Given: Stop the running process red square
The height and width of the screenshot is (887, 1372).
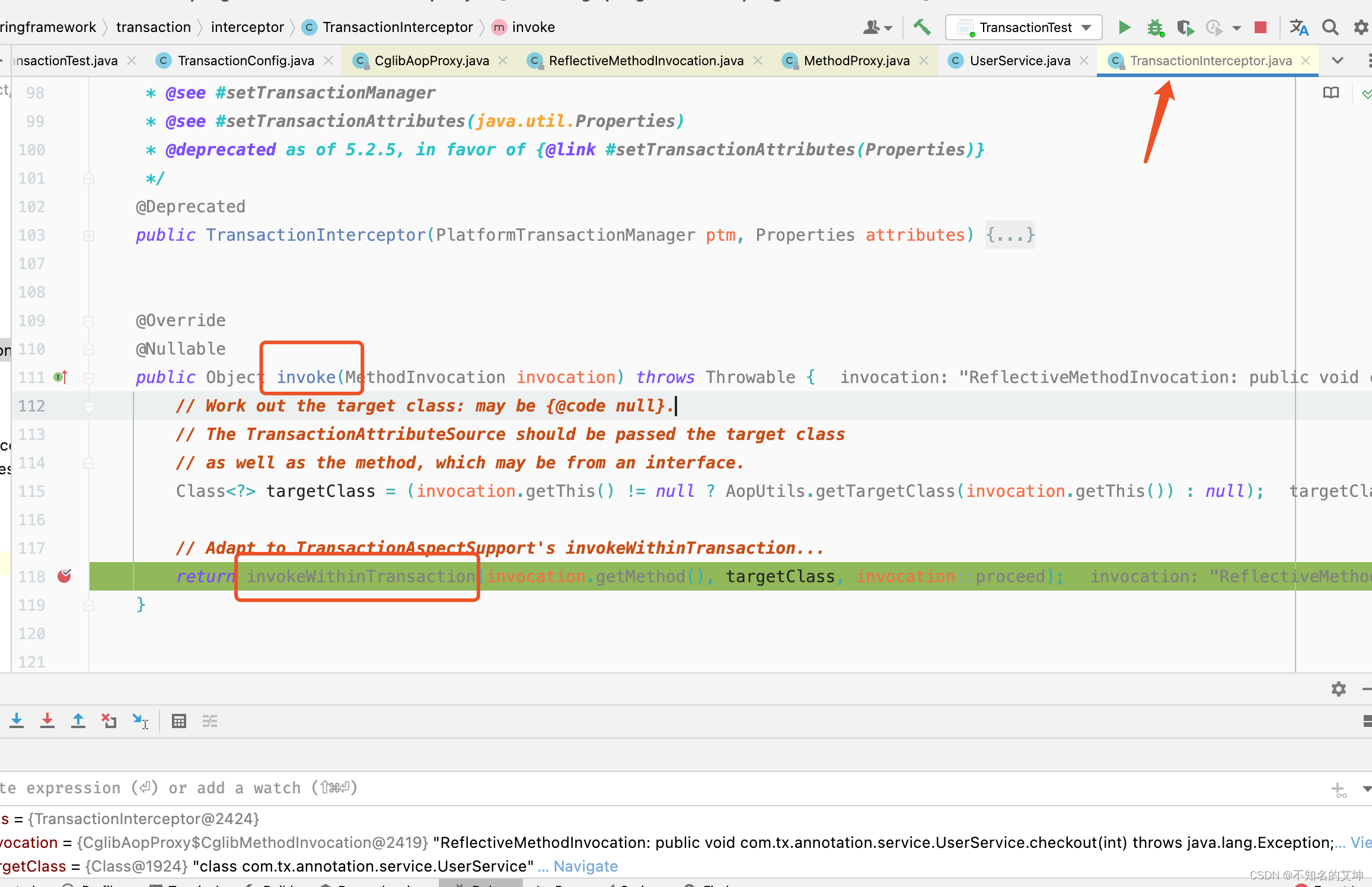Looking at the screenshot, I should tap(1261, 27).
